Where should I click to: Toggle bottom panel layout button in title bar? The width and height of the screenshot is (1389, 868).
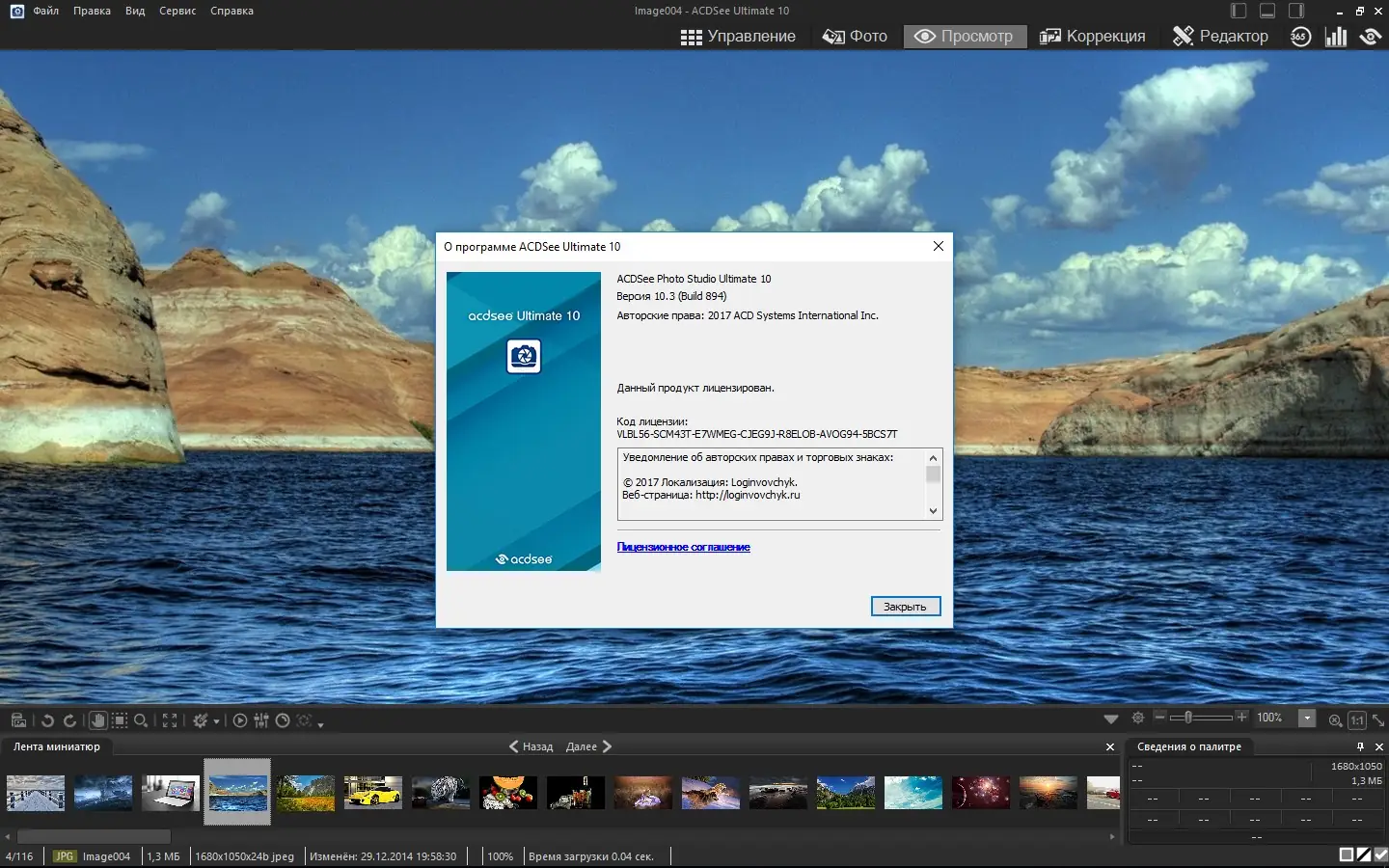[1267, 11]
